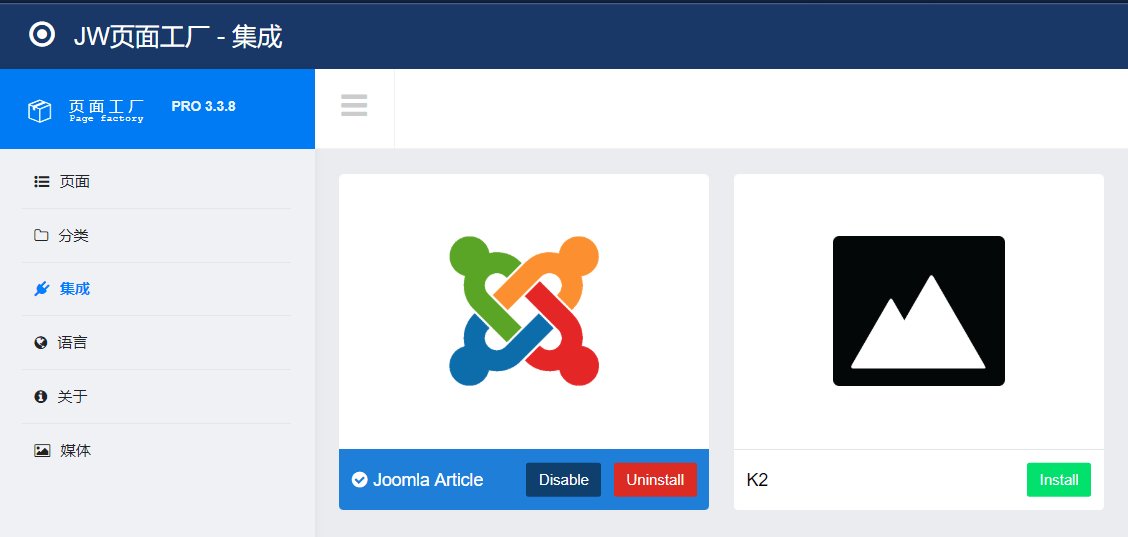Select the 集成 menu item
This screenshot has height=537, width=1128.
157,289
